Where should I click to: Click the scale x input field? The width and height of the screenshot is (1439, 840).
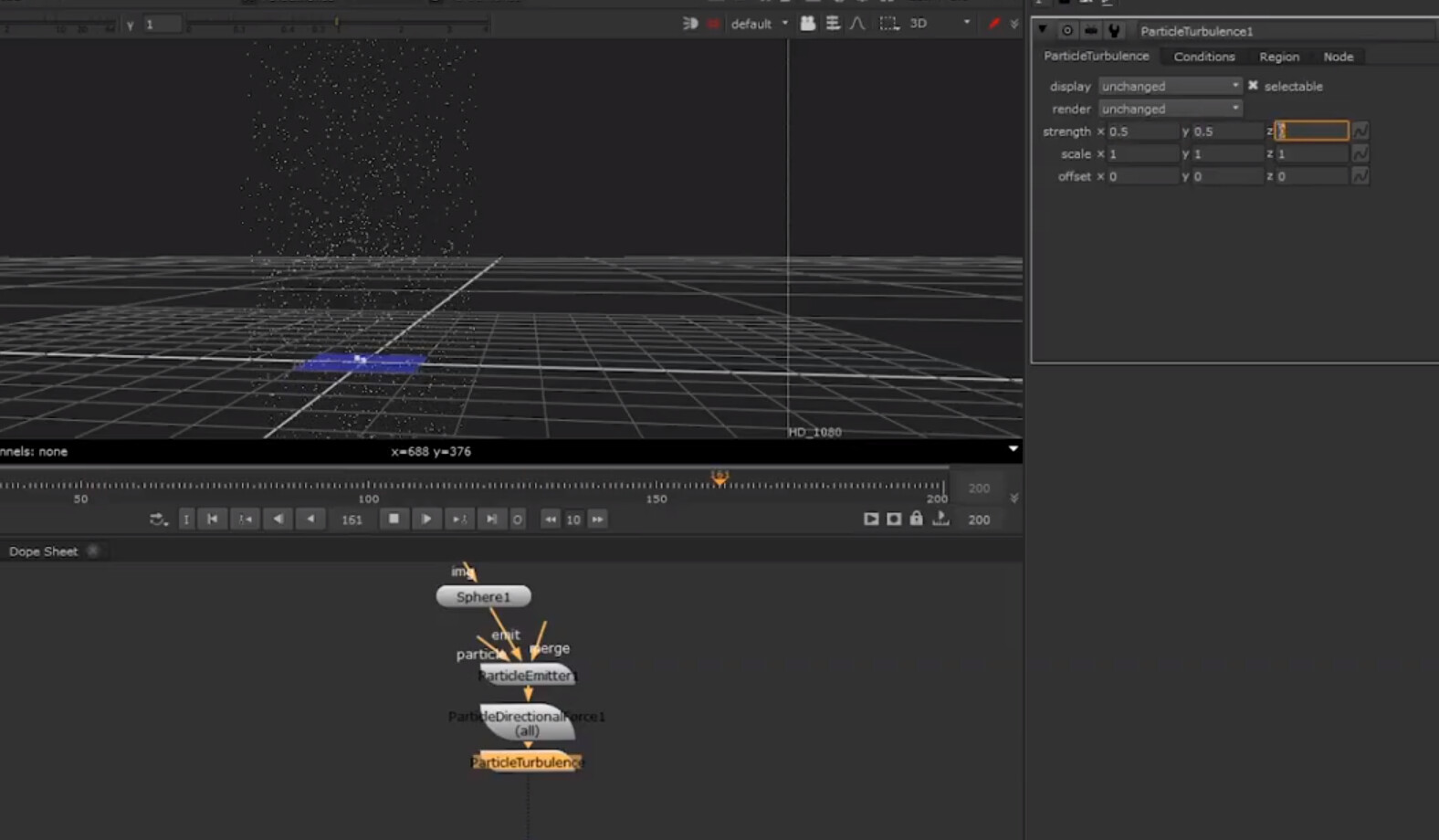[1142, 153]
